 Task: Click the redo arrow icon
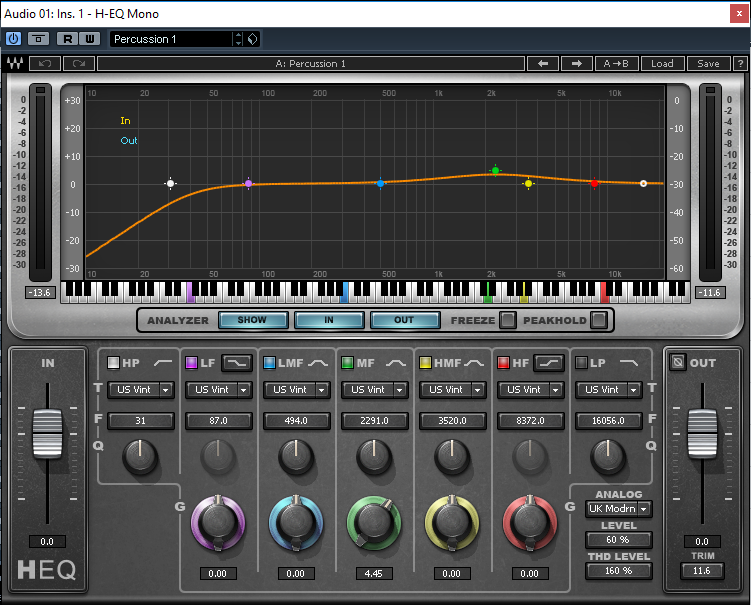(x=79, y=63)
